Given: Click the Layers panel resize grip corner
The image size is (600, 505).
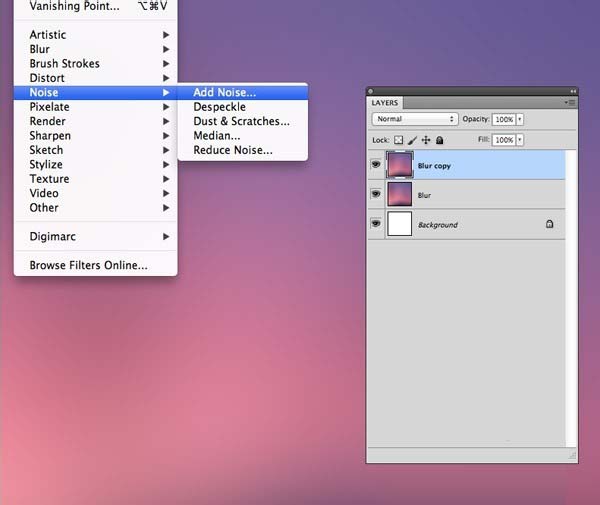Looking at the screenshot, I should tap(572, 455).
